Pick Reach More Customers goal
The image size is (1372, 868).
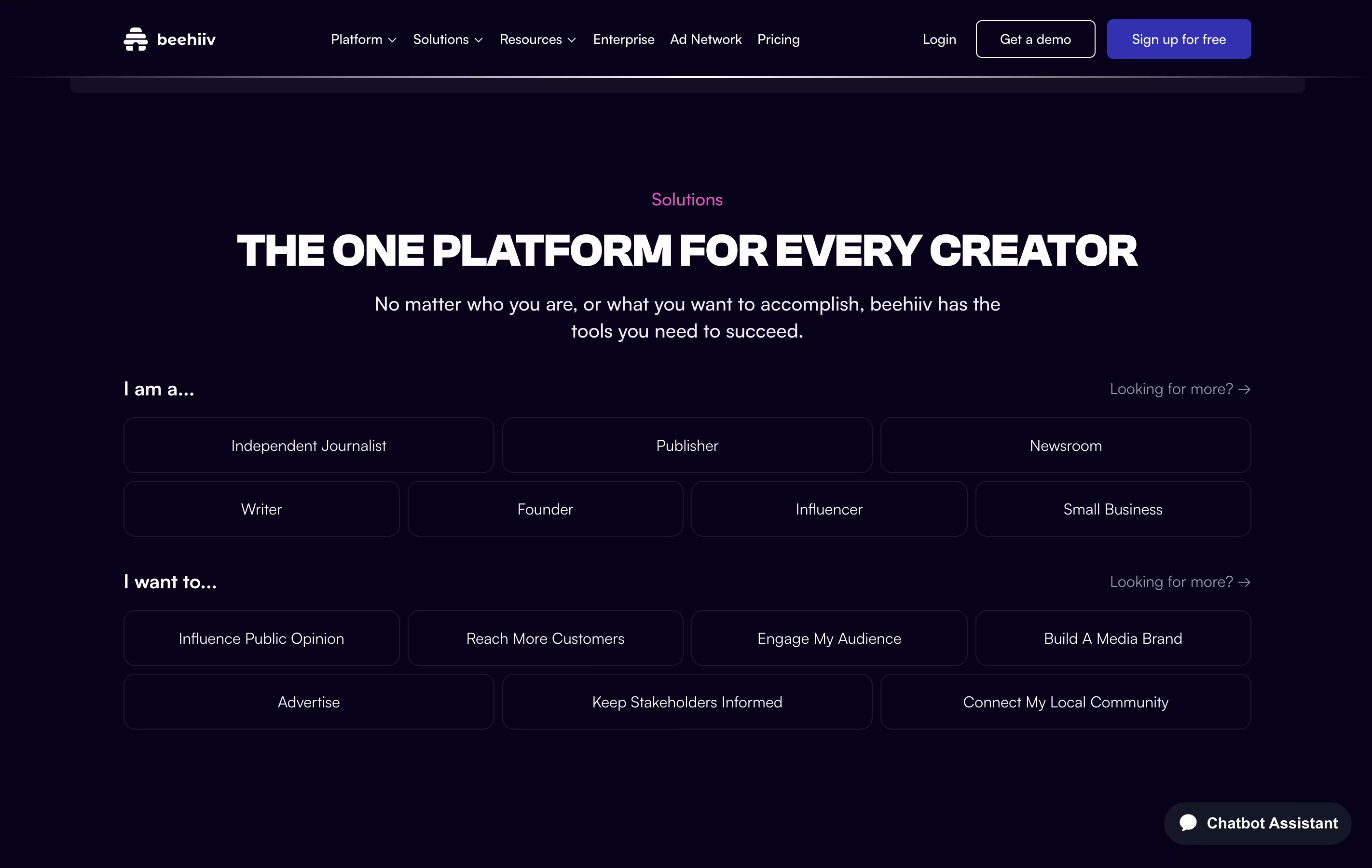[545, 638]
